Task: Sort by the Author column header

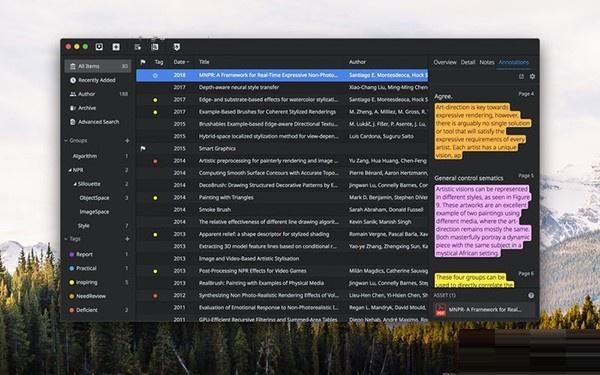Action: [357, 62]
